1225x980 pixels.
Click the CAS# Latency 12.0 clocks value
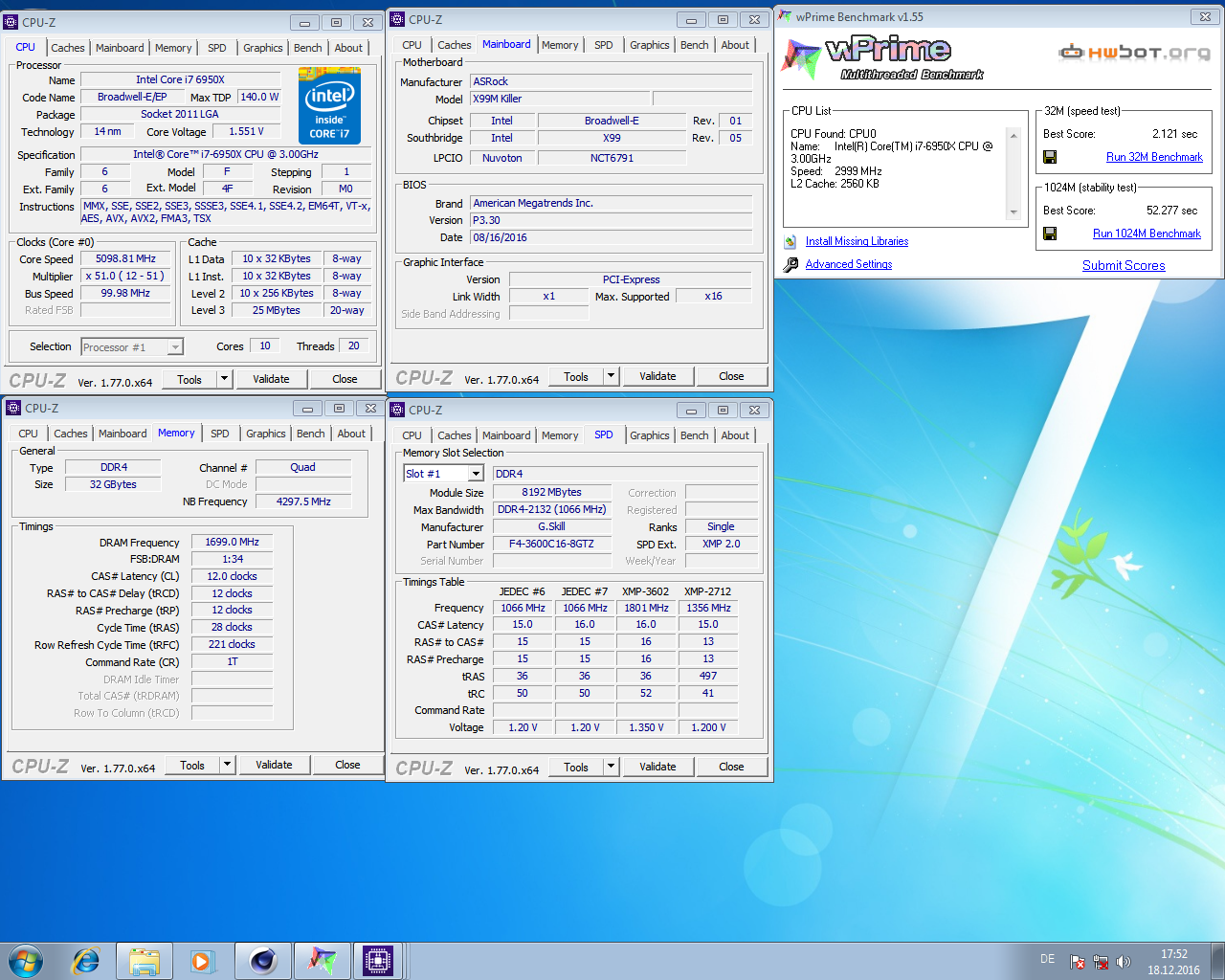(232, 576)
